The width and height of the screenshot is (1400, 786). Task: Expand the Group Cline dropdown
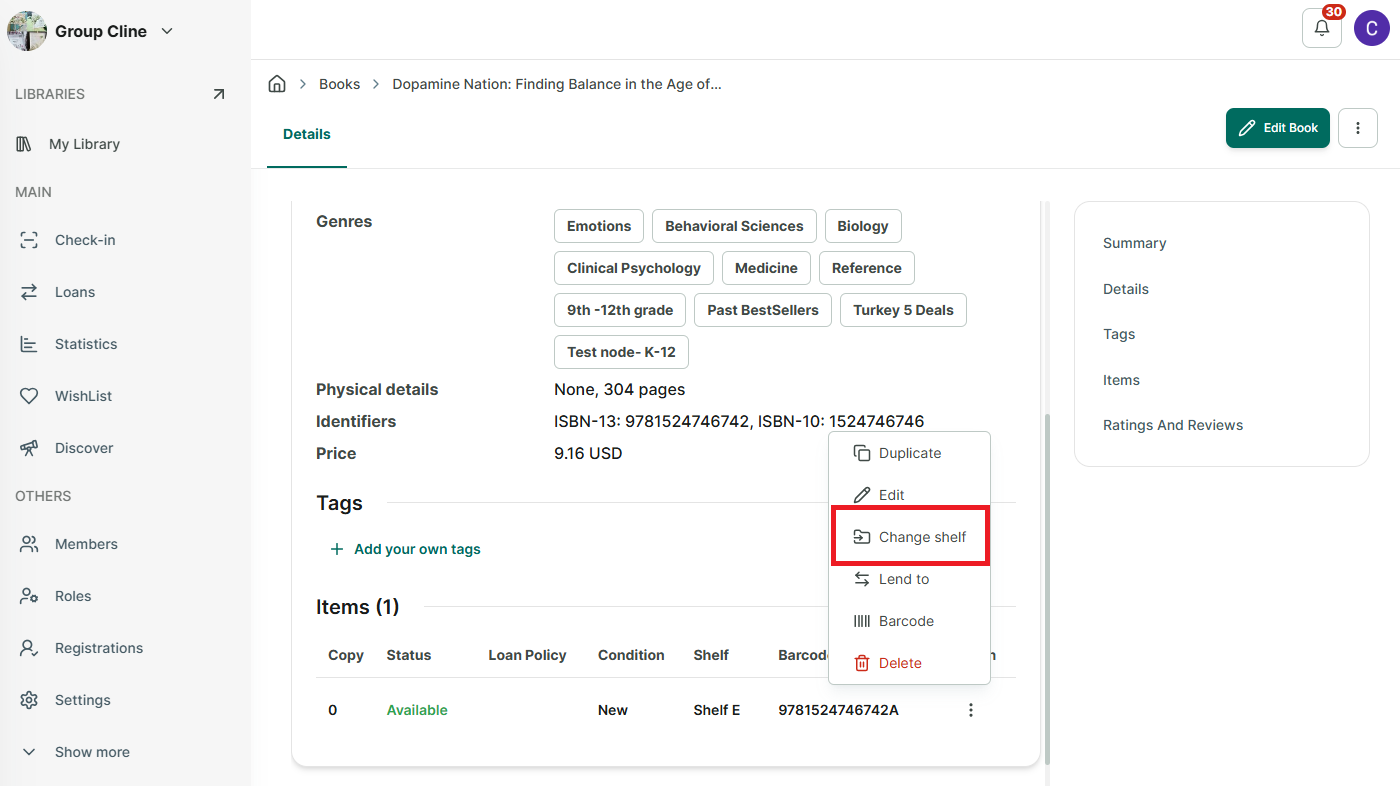[167, 31]
